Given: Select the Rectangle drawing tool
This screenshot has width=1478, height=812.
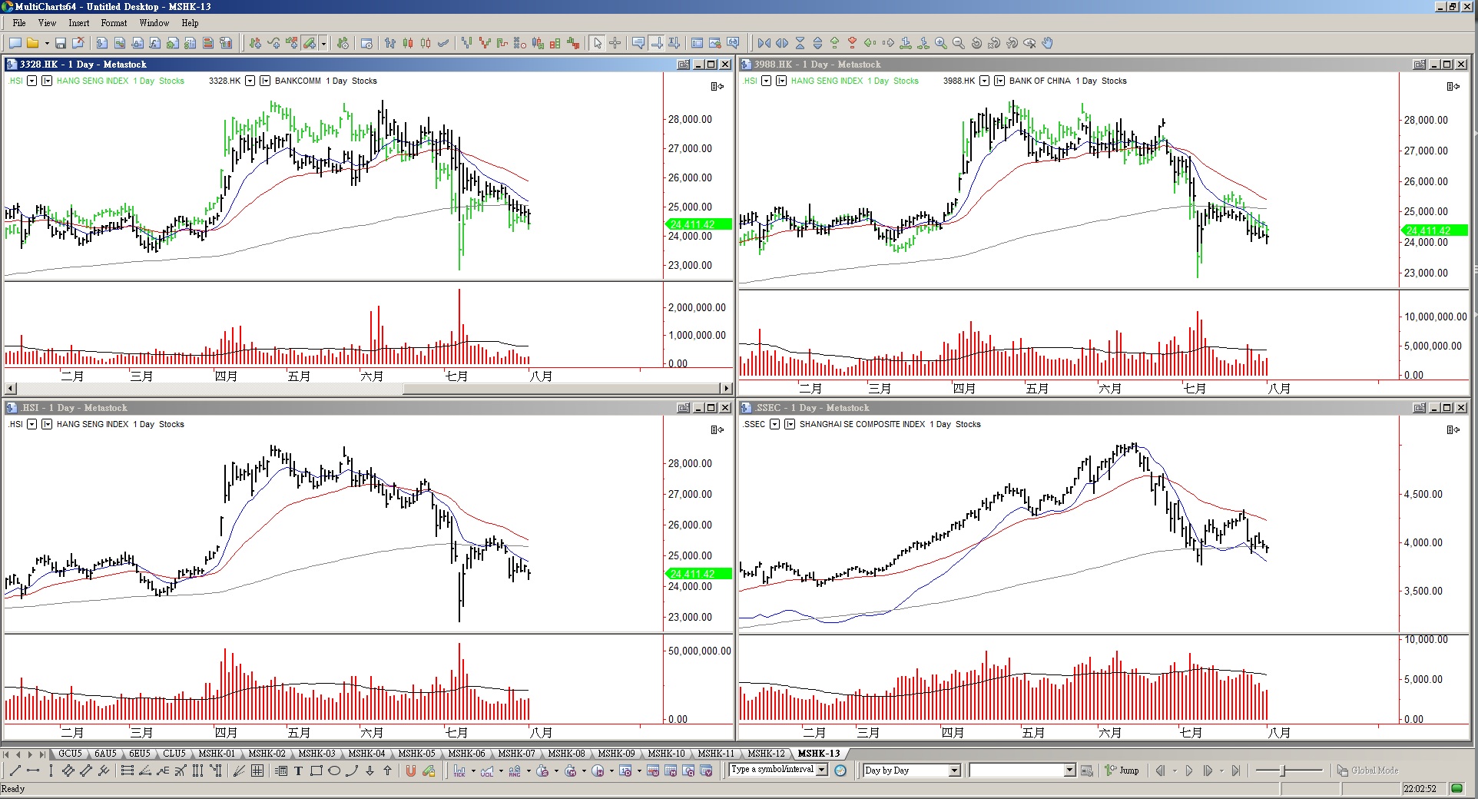Looking at the screenshot, I should pyautogui.click(x=316, y=771).
